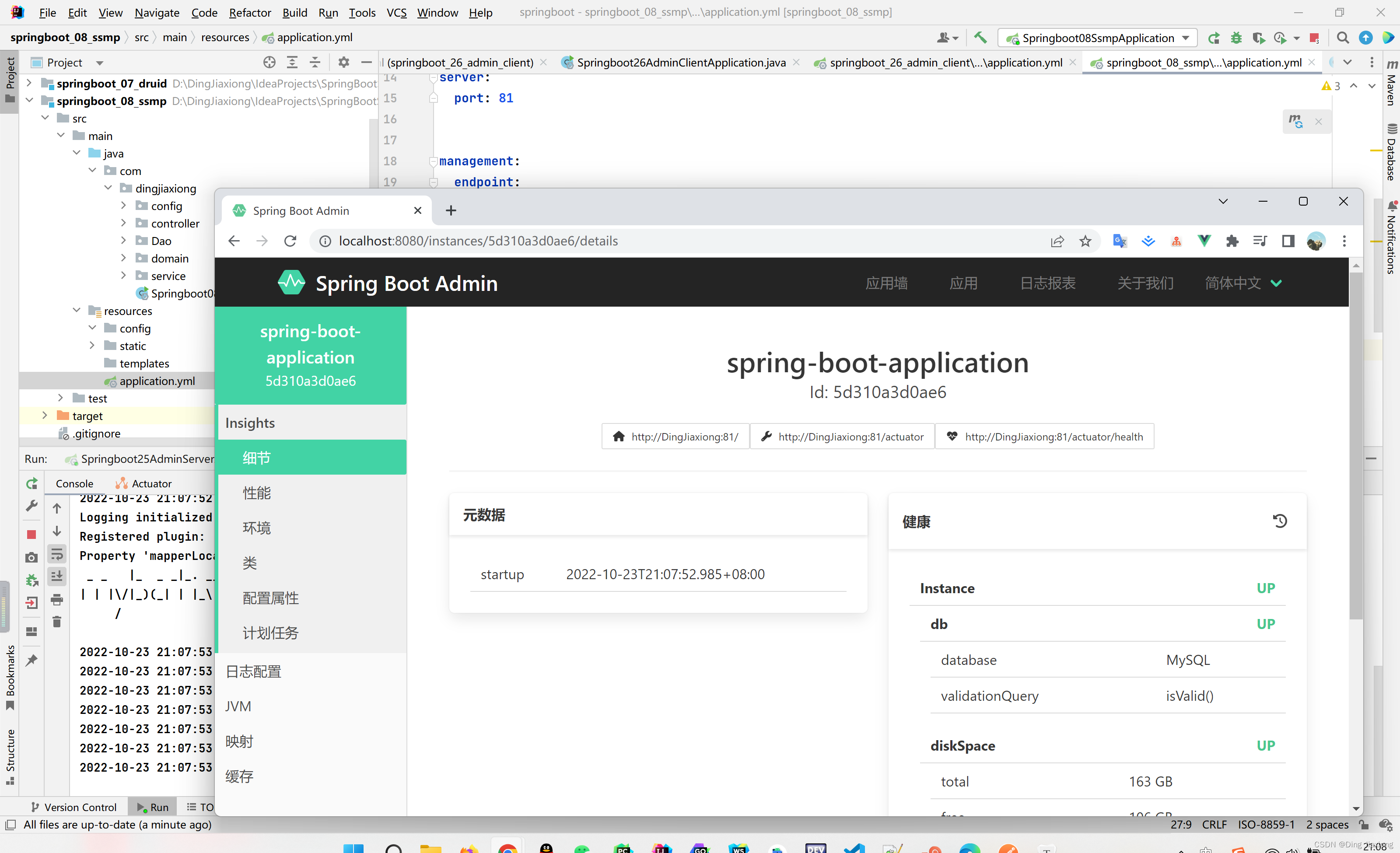
Task: Open Version Control tool window
Action: coord(74,807)
